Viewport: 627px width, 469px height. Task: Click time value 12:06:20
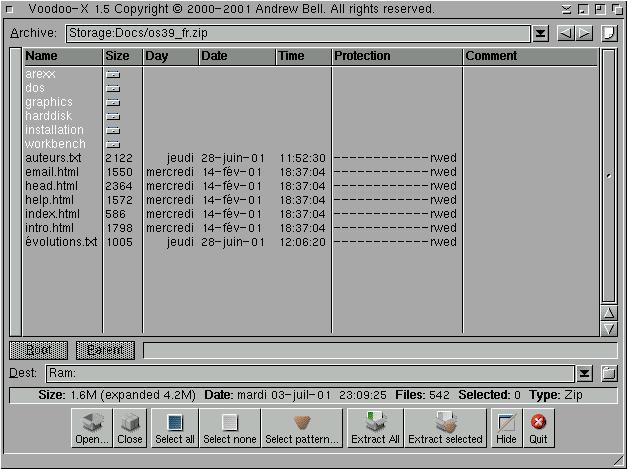[303, 242]
